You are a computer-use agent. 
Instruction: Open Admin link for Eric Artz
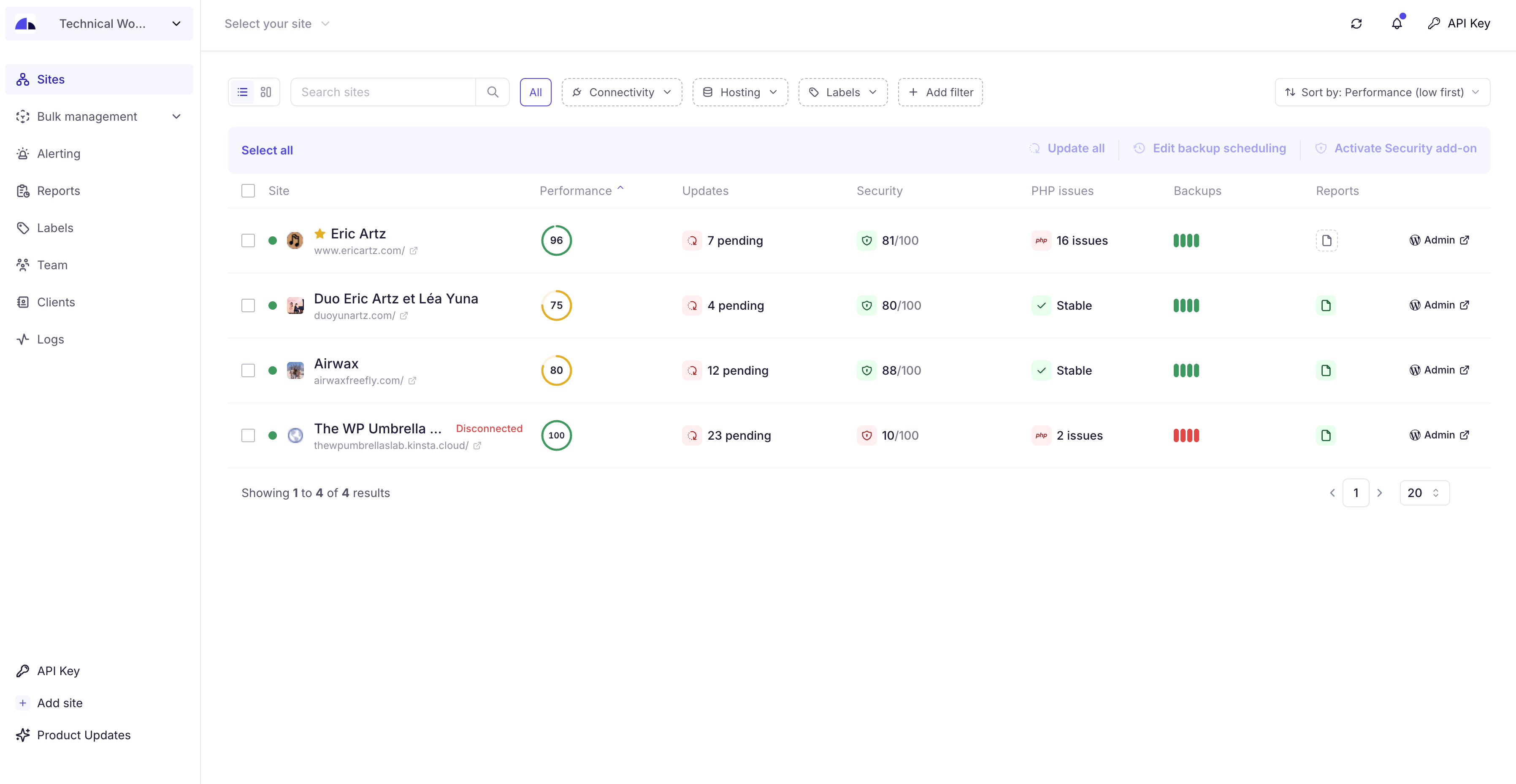[1439, 240]
